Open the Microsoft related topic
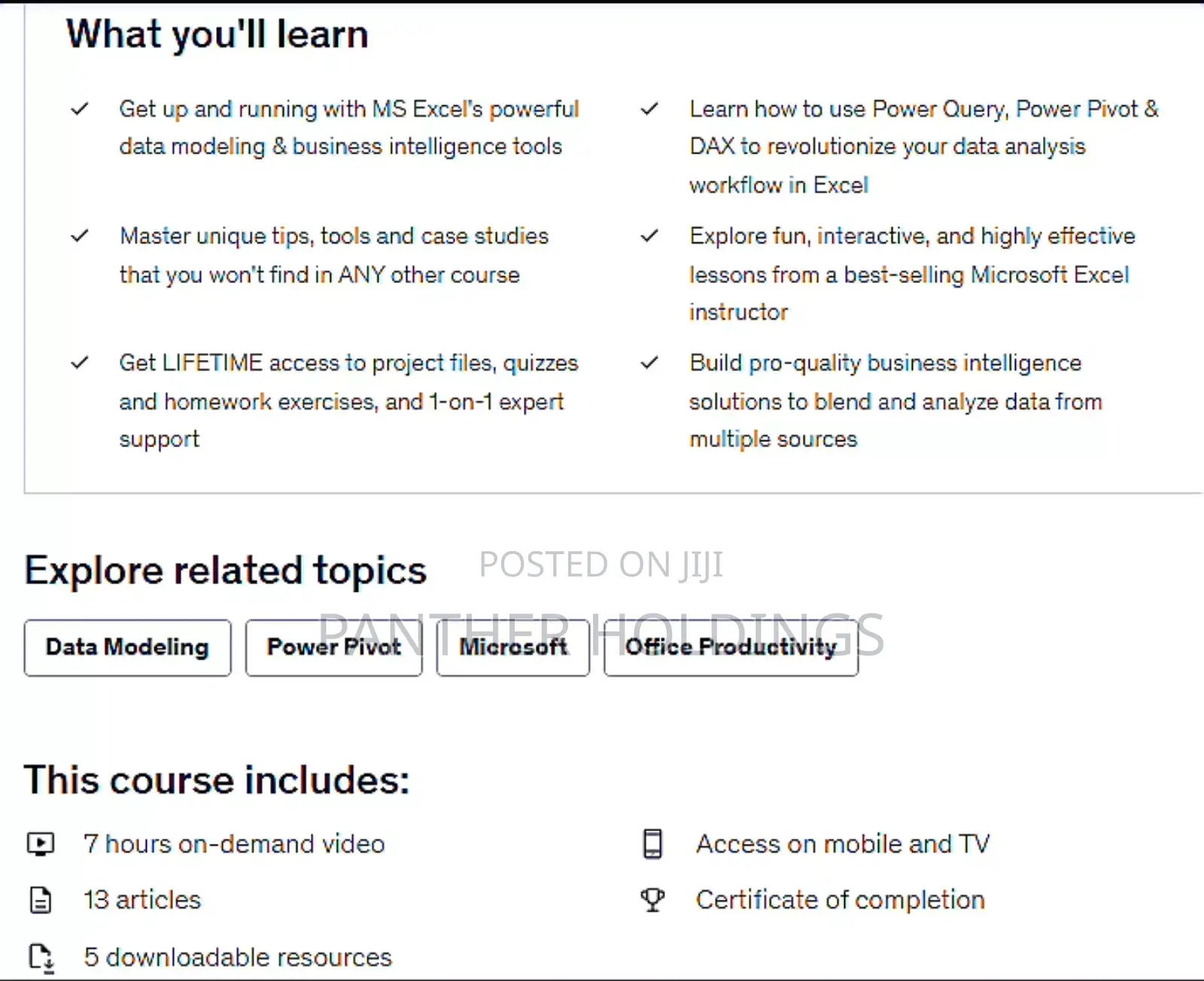The width and height of the screenshot is (1204, 981). [x=512, y=647]
